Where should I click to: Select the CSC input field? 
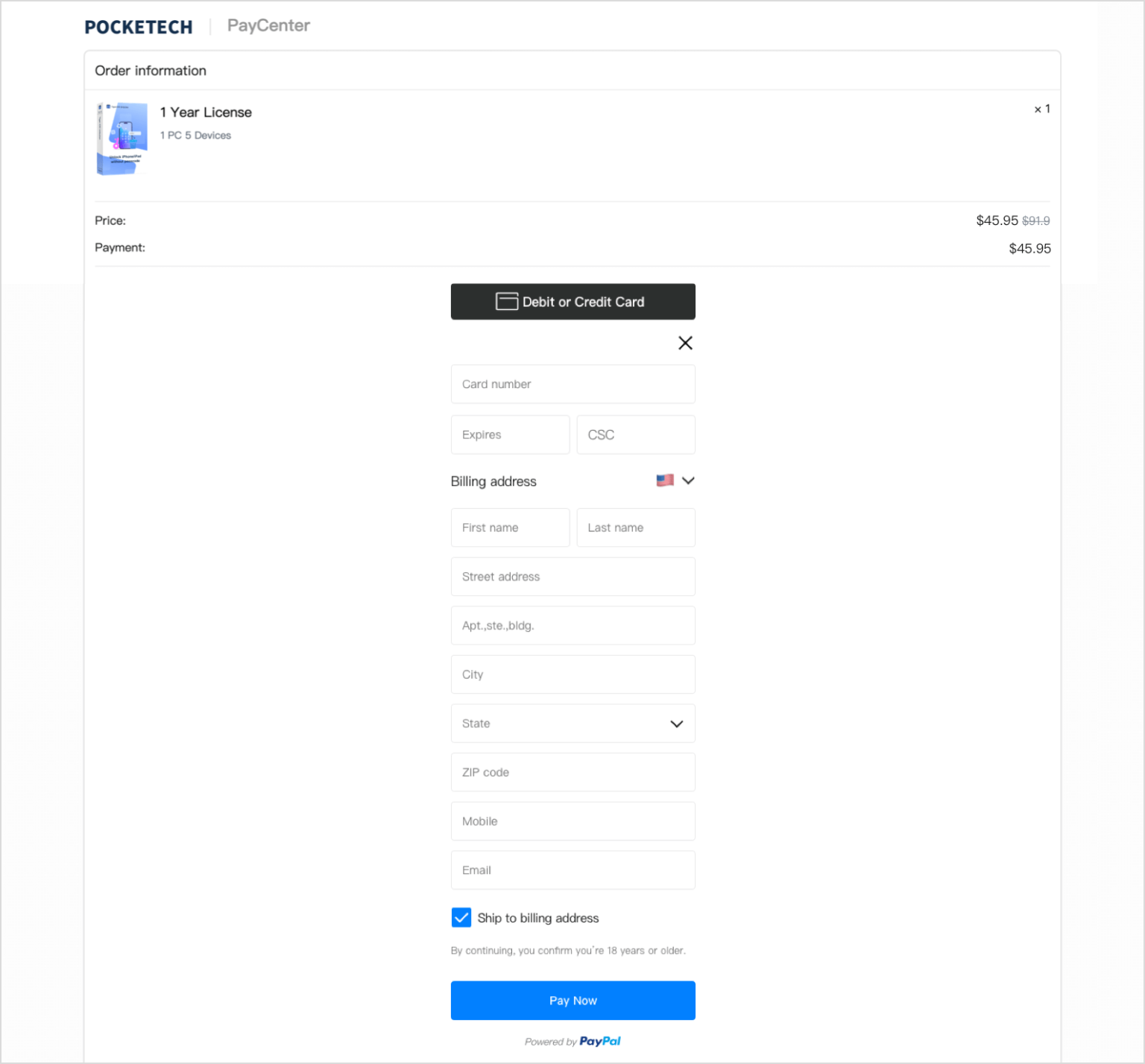(x=635, y=434)
